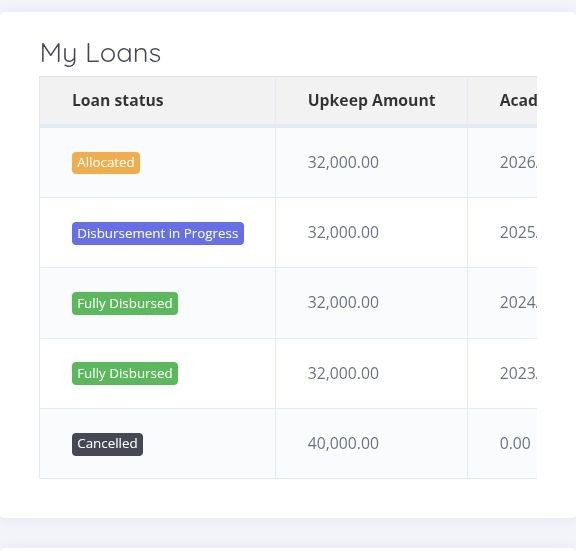Click the Cancelled status badge
This screenshot has height=555, width=576.
[x=107, y=444]
